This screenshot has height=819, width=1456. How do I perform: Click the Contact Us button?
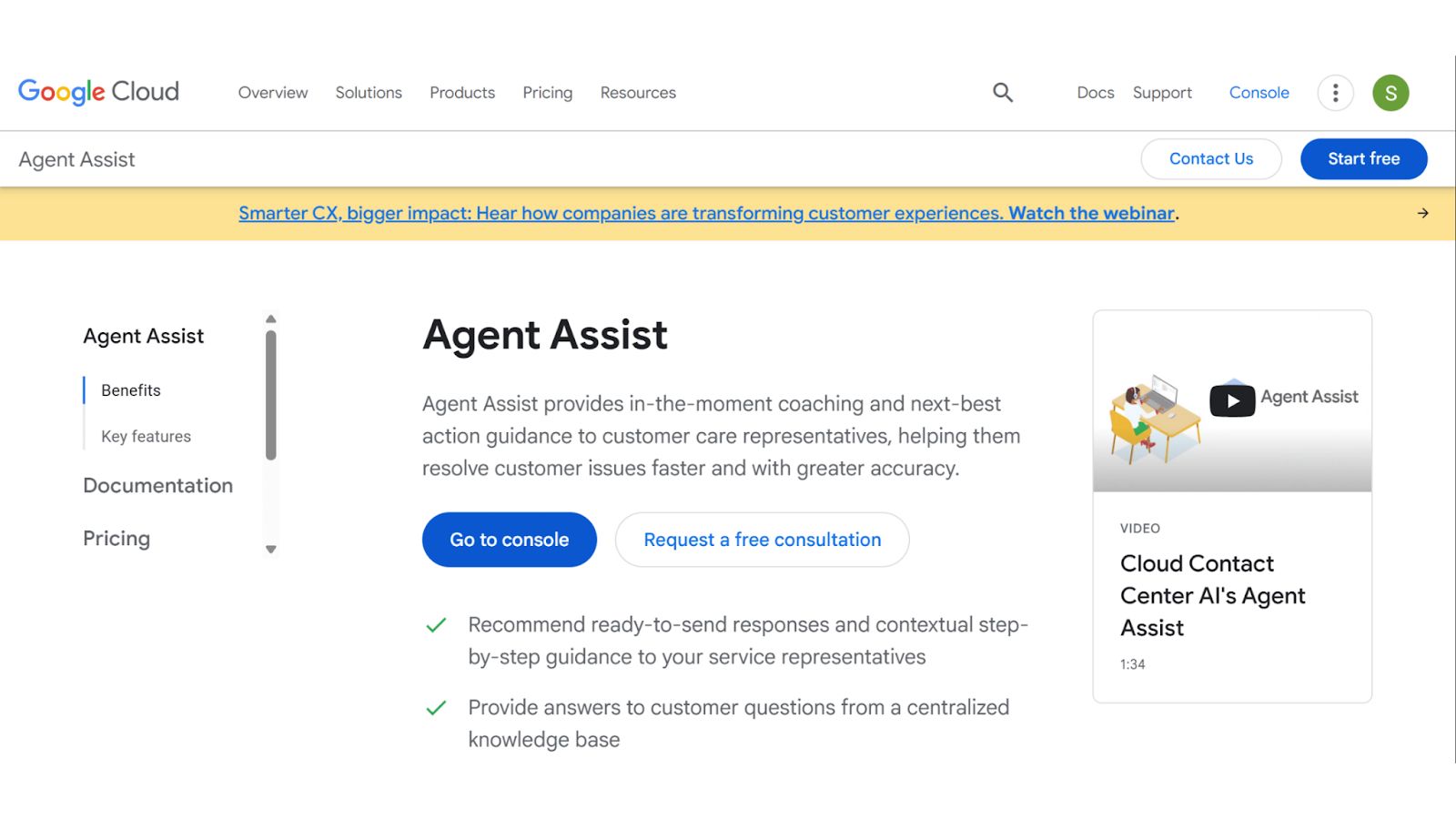coord(1211,158)
